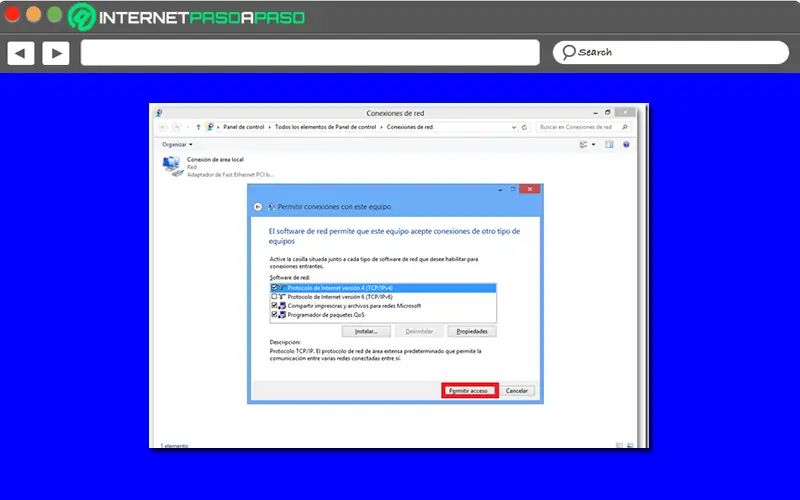800x500 pixels.
Task: Click the browser frame Search field
Action: pos(670,52)
